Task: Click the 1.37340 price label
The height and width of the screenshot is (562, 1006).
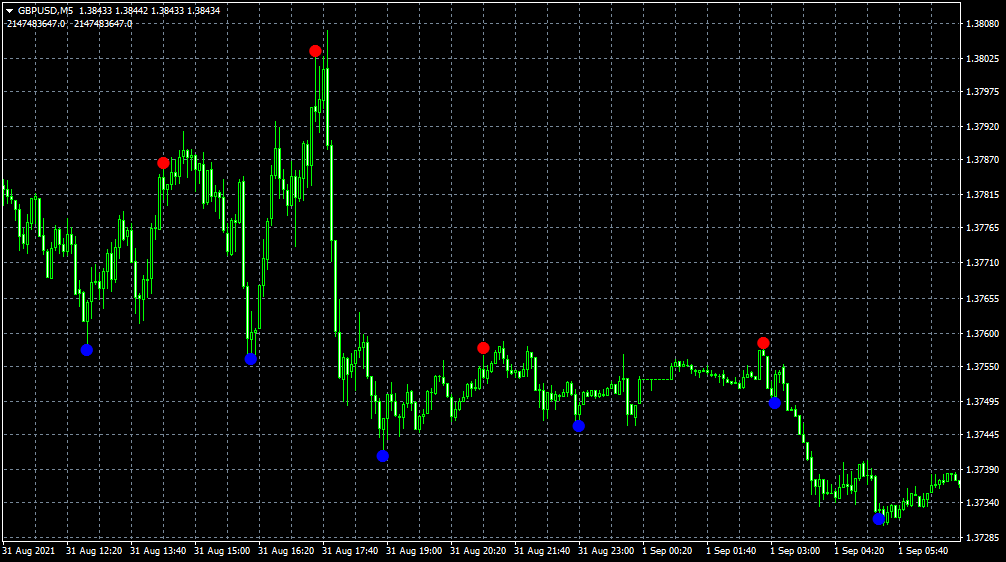Action: (x=982, y=502)
